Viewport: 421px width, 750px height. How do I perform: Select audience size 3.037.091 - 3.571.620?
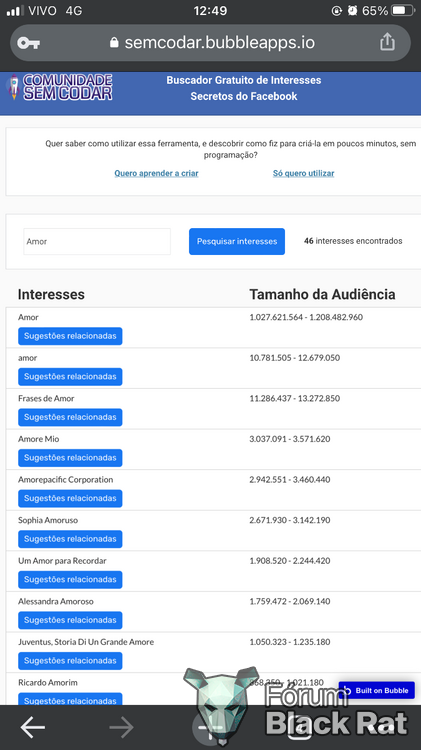point(289,439)
